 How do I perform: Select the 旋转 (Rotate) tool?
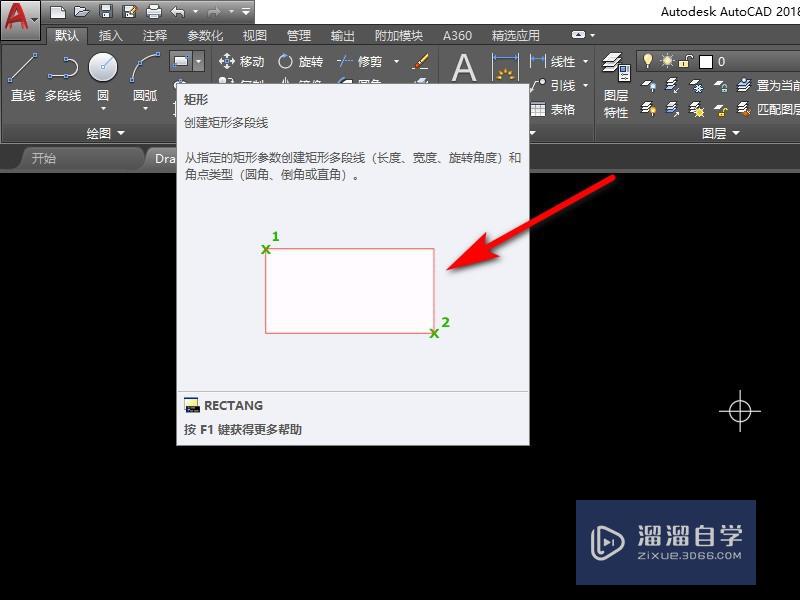pyautogui.click(x=300, y=62)
